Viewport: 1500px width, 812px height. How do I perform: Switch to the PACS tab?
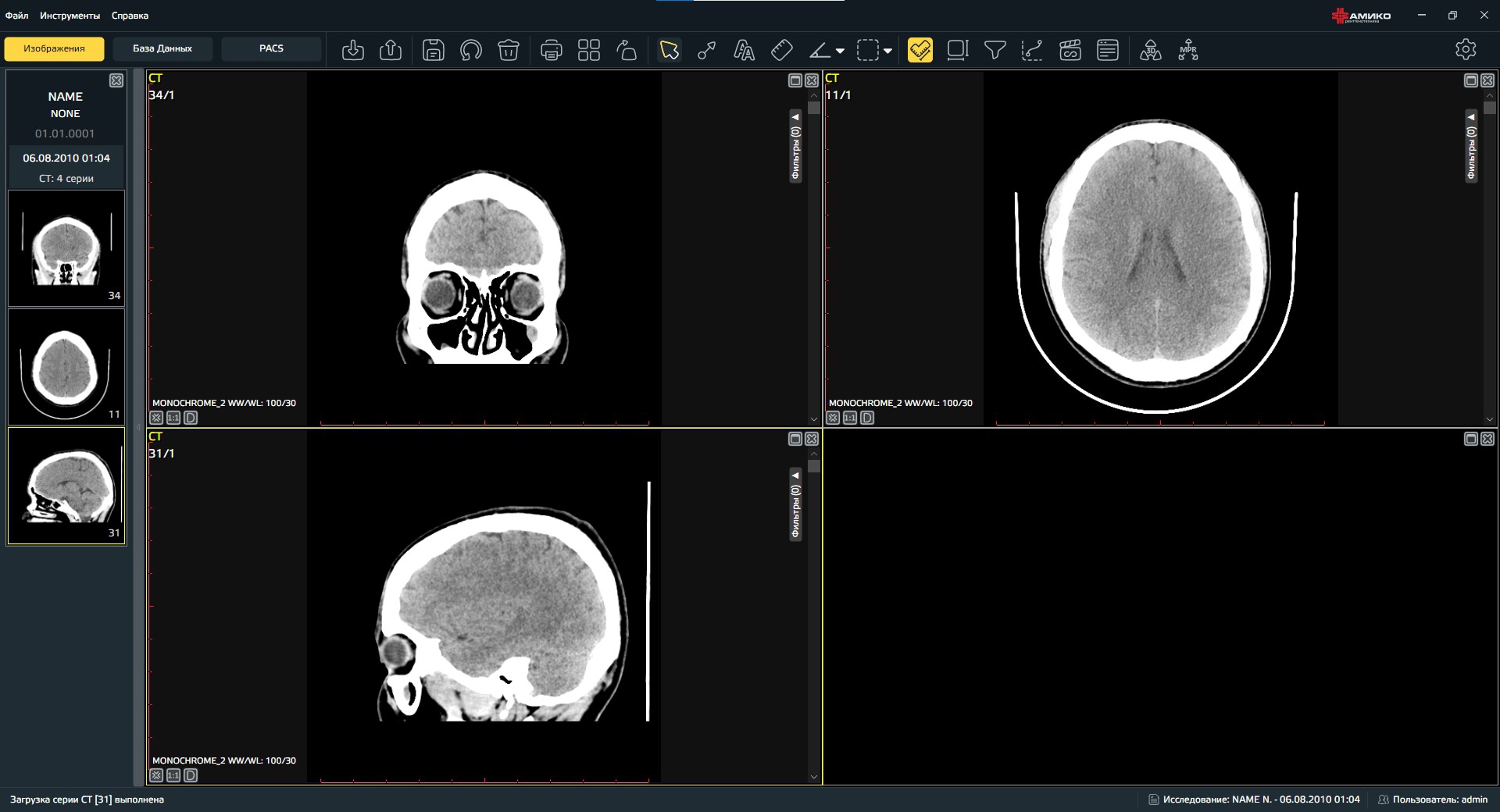click(271, 48)
